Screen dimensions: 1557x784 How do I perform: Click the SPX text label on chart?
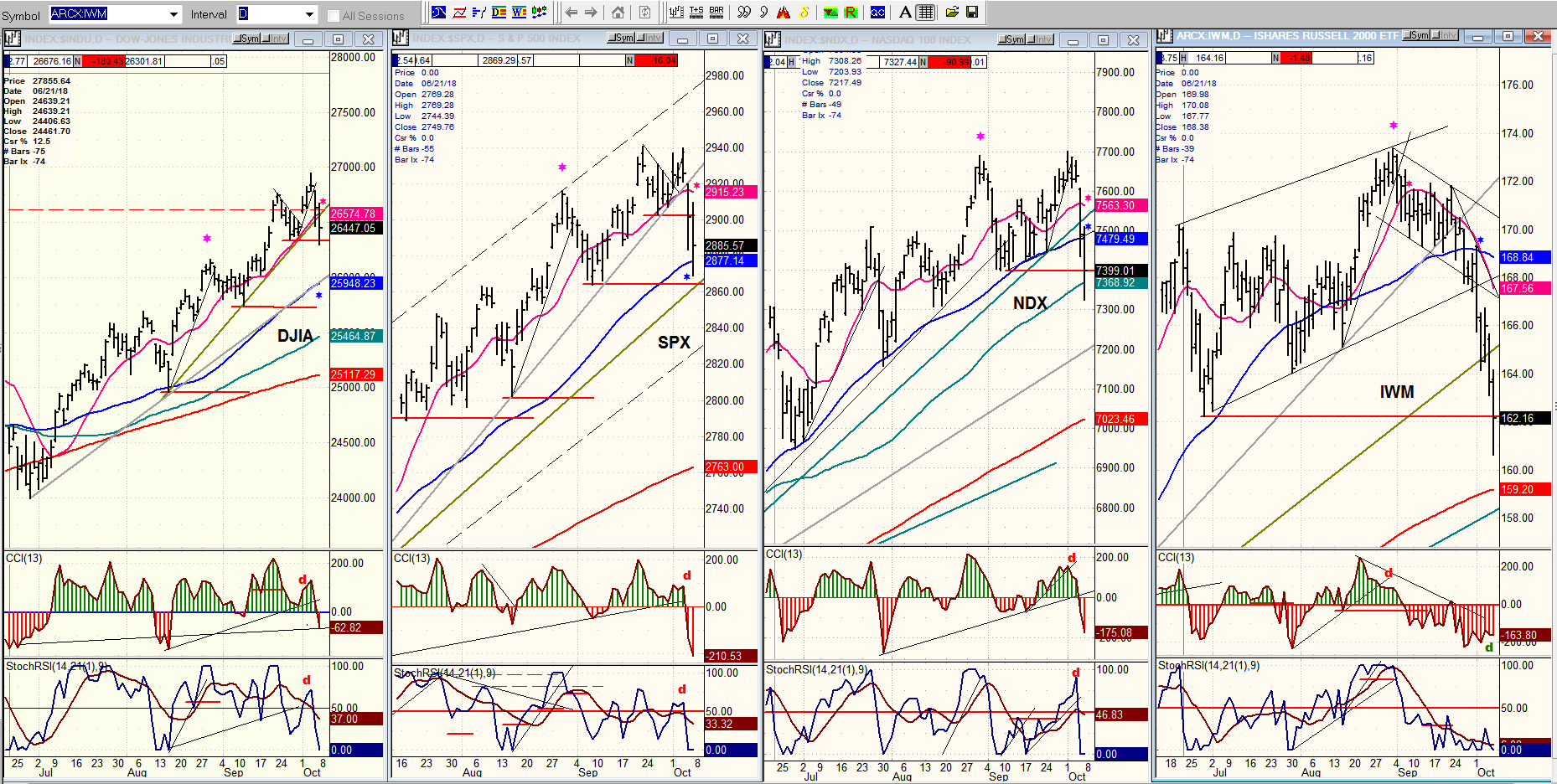click(x=674, y=342)
